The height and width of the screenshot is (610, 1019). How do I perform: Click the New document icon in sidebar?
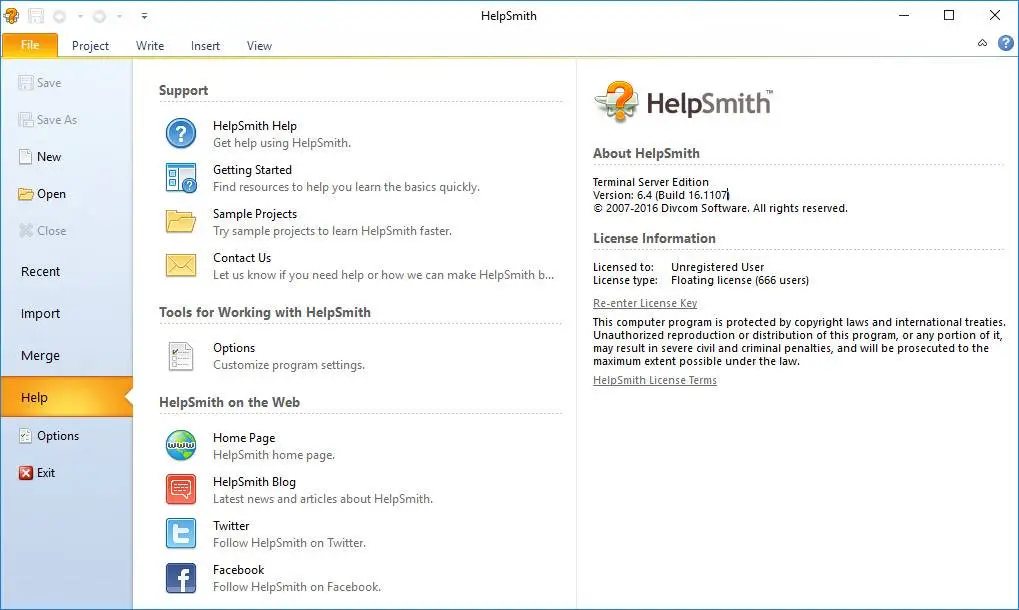pos(25,157)
